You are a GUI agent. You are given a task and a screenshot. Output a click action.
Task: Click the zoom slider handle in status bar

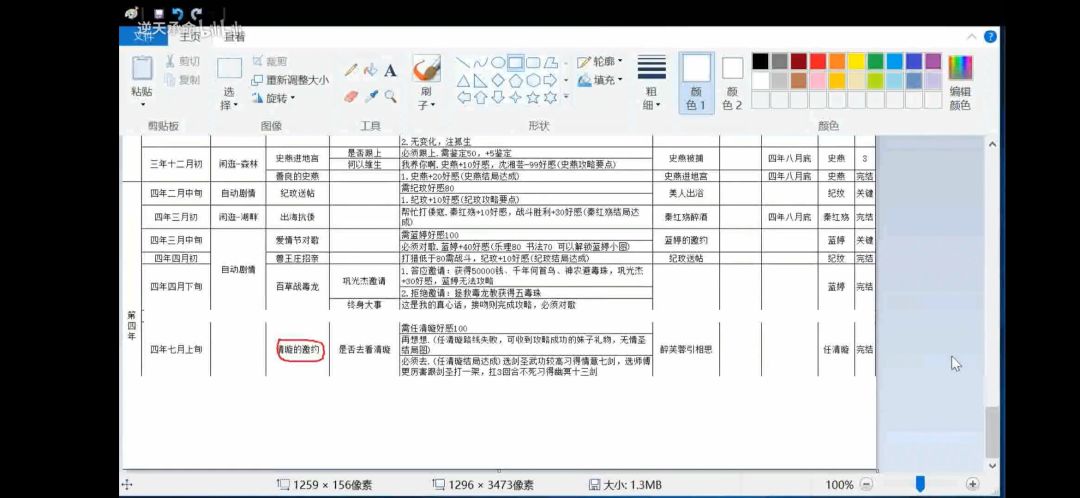(x=920, y=484)
